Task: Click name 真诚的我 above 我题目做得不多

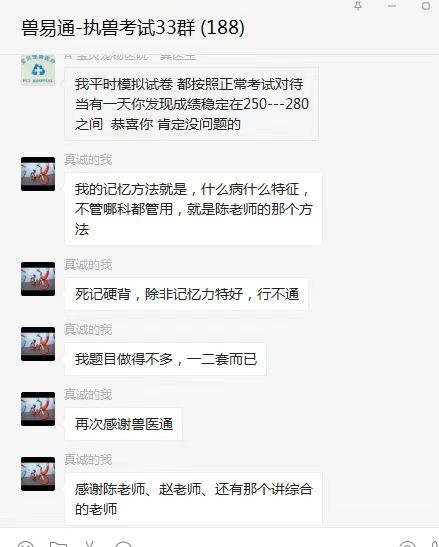Action: point(88,330)
